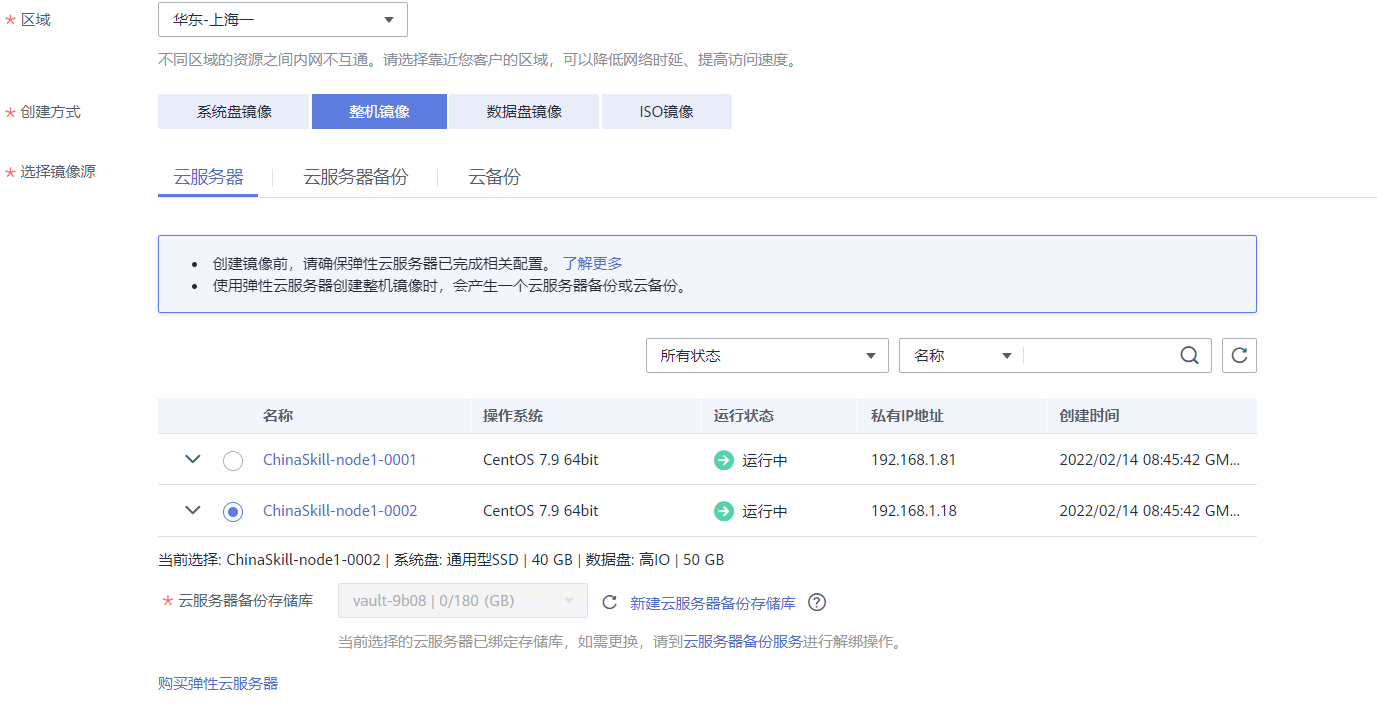
Task: Switch to 云服务器备份 image source tab
Action: coord(356,177)
